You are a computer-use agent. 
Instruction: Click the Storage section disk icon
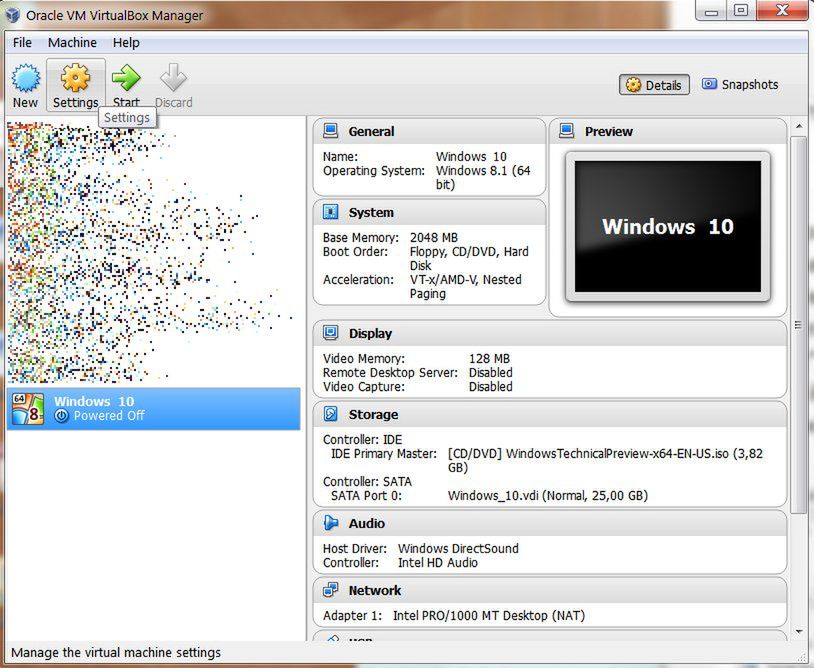tap(331, 414)
